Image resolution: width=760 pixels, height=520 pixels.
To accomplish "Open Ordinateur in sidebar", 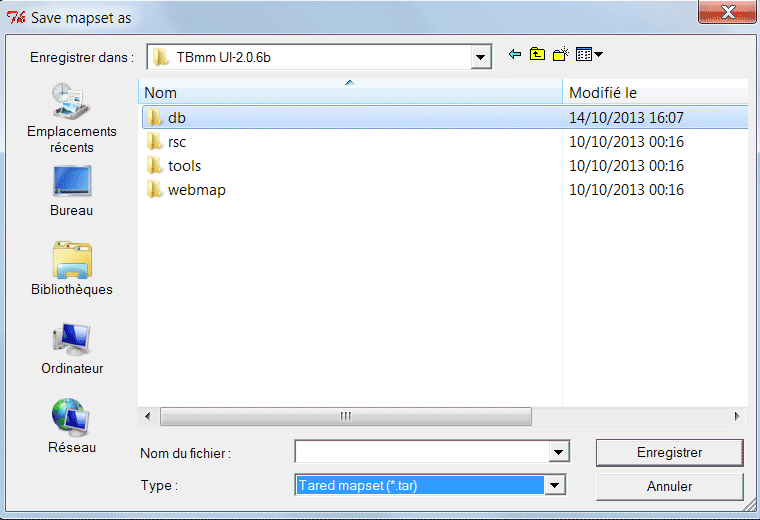I will point(72,347).
